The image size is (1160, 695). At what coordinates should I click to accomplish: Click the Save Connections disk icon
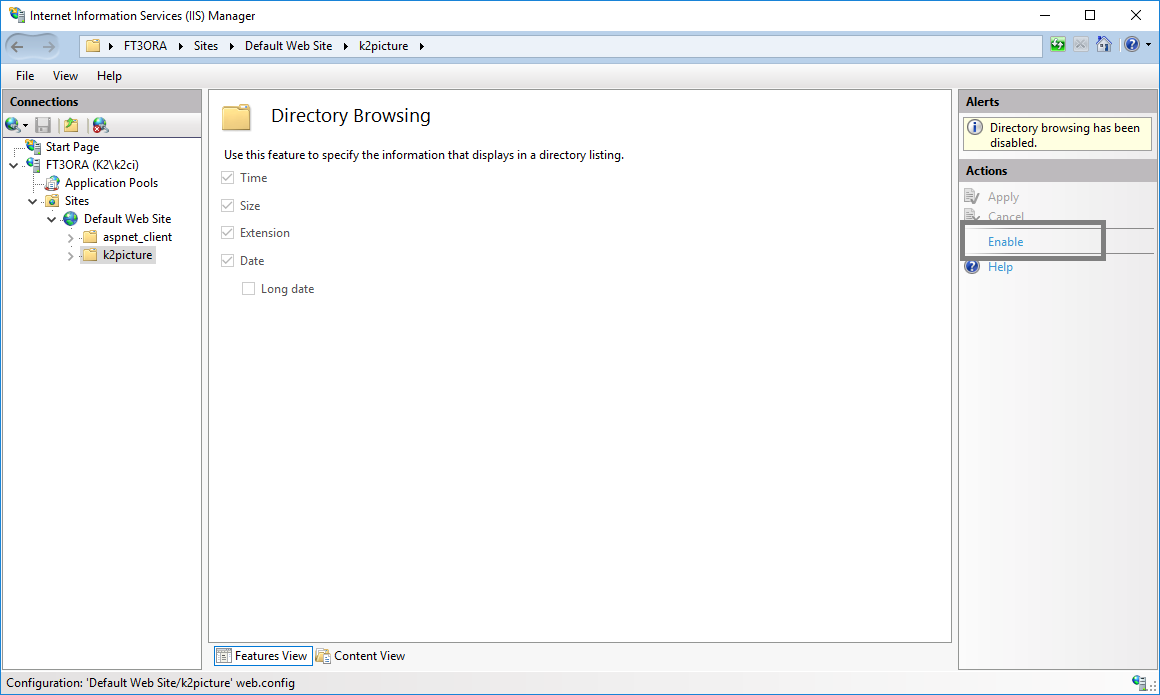tap(43, 124)
